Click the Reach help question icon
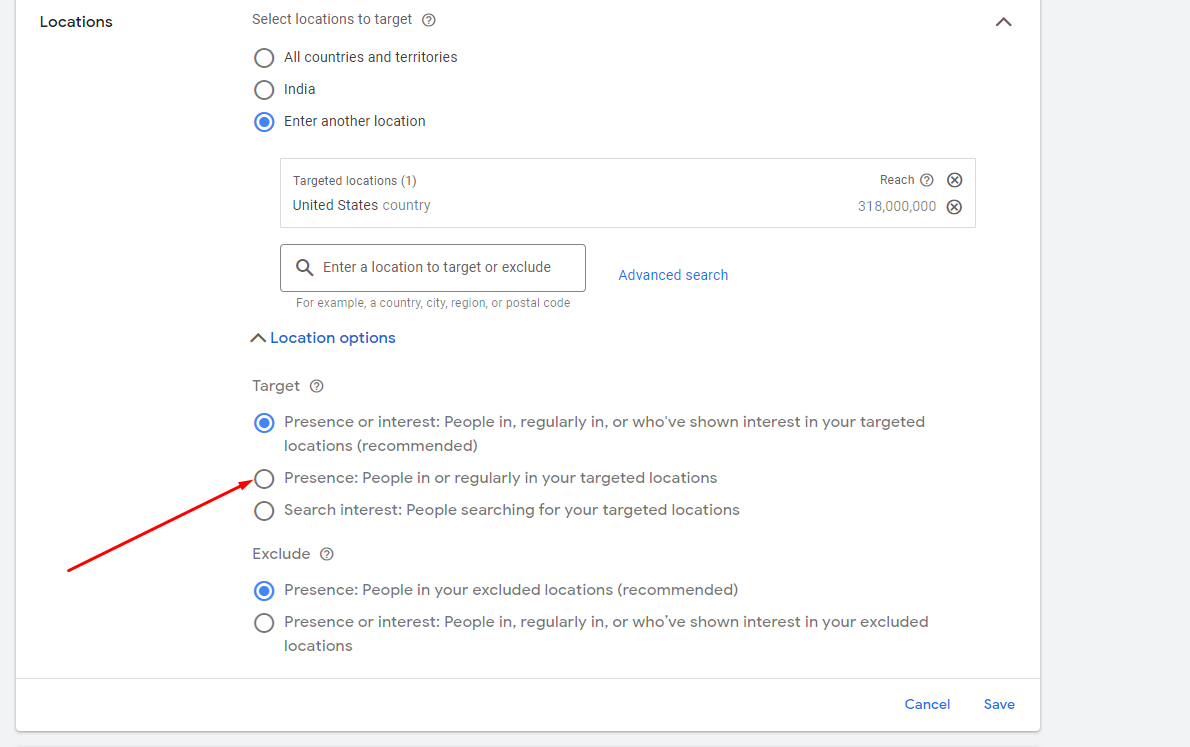The height and width of the screenshot is (747, 1190). 927,180
